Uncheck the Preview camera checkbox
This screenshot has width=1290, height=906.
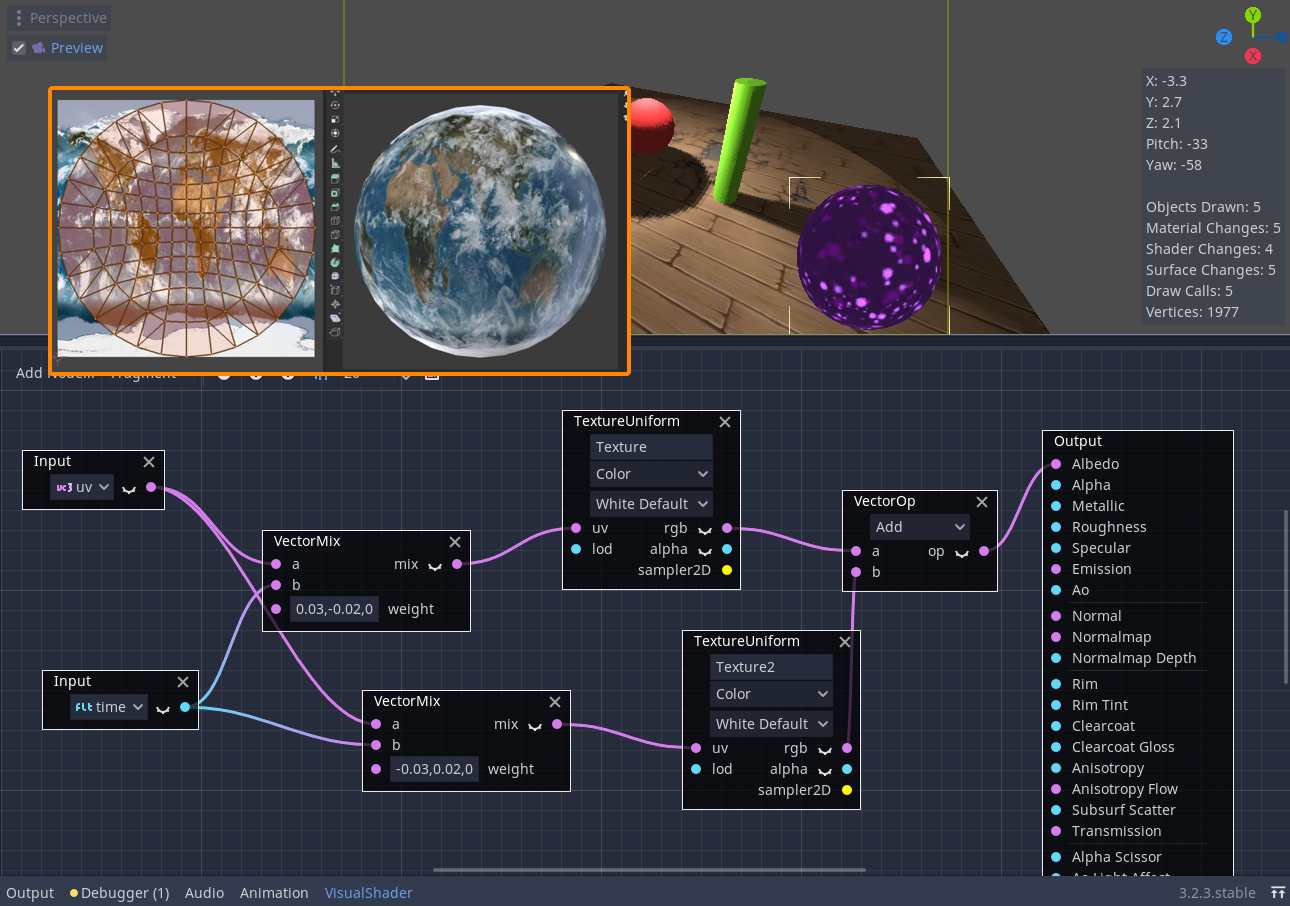(18, 48)
